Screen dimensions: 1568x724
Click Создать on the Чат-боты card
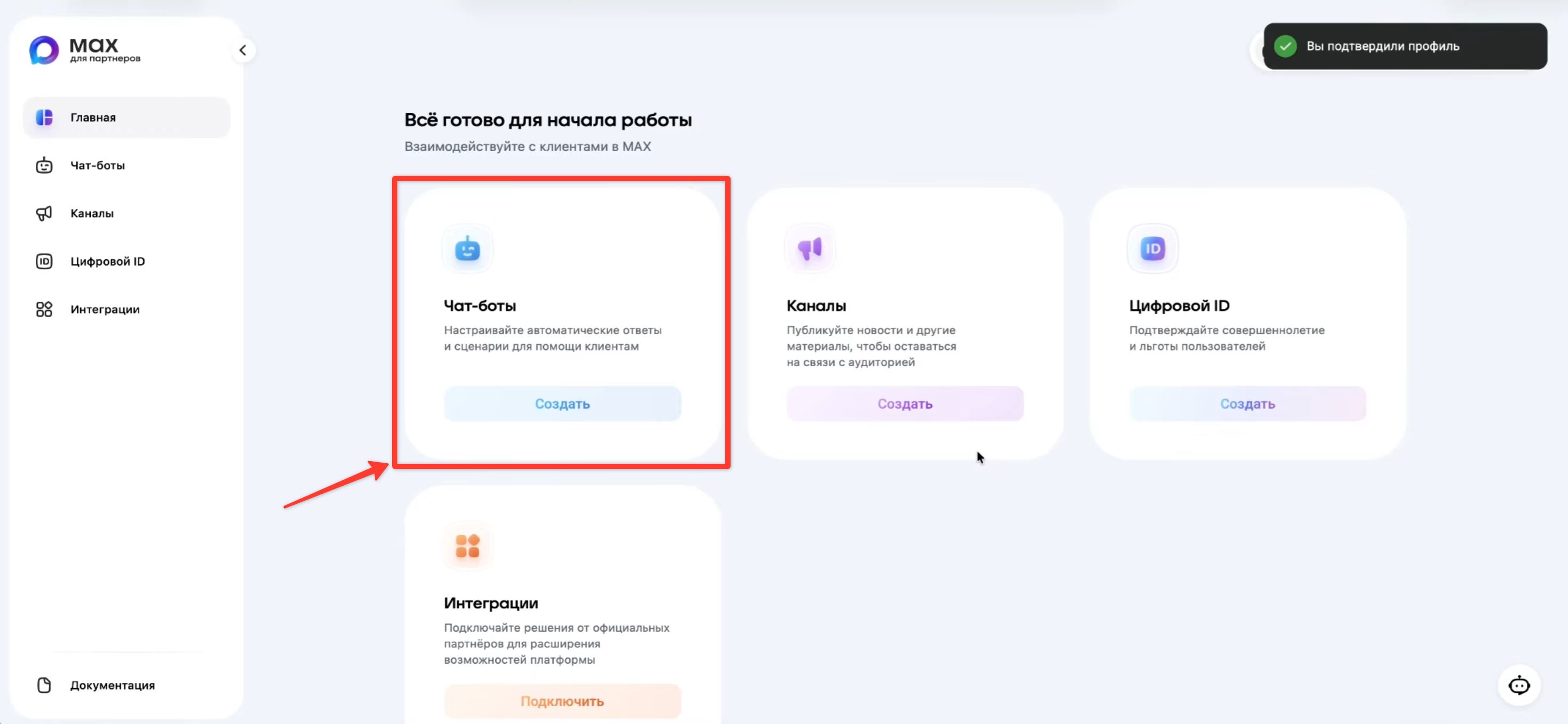click(x=562, y=404)
